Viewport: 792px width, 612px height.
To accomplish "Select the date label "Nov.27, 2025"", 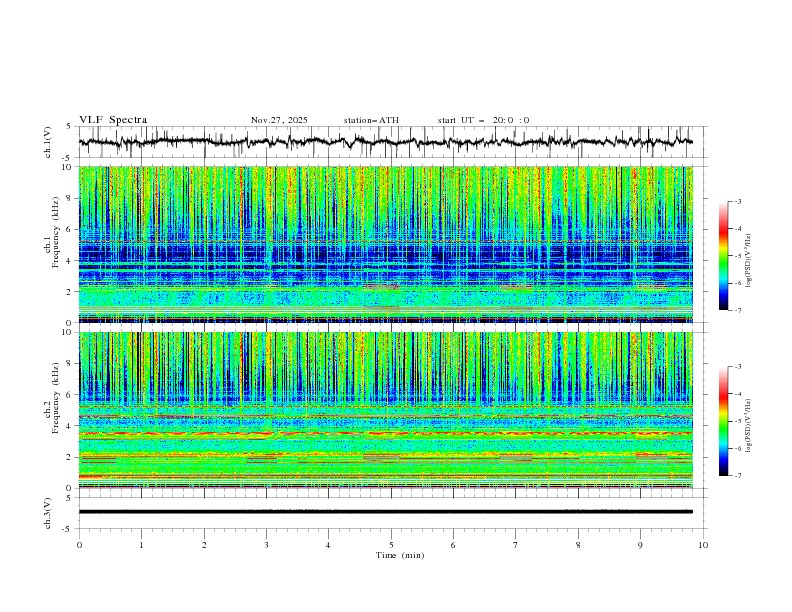I will (x=279, y=120).
